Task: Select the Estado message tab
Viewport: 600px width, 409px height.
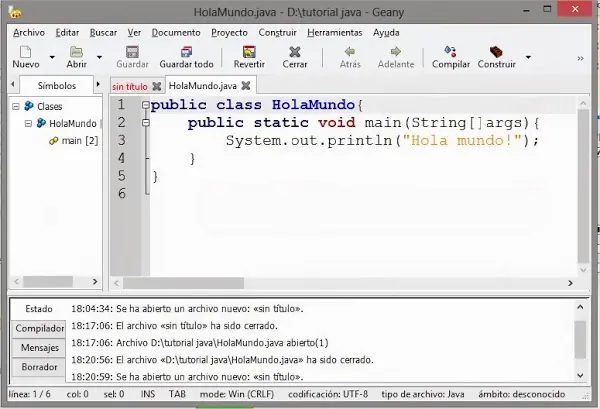Action: pos(39,309)
